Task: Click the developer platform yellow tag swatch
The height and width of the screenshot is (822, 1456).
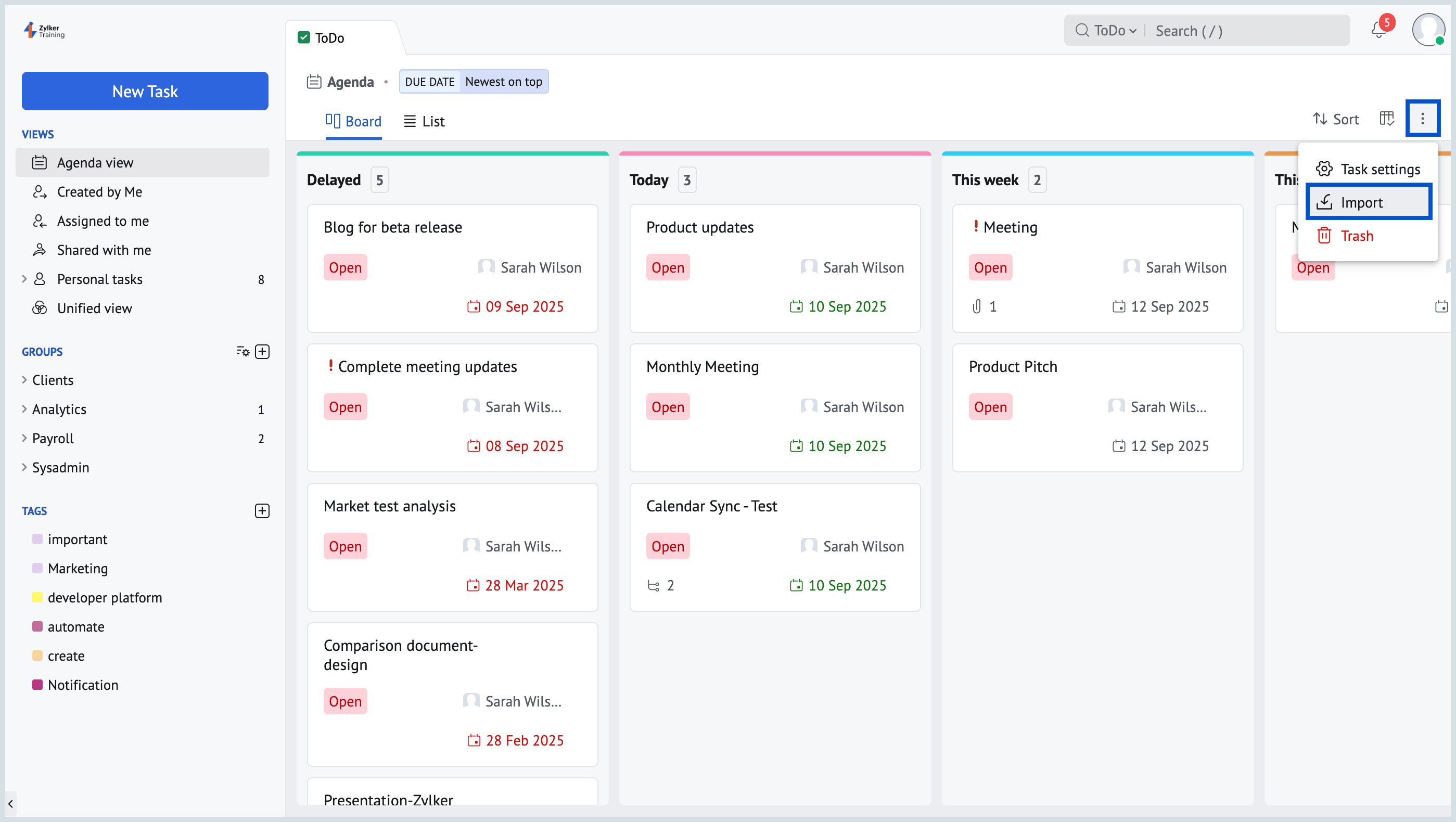Action: [37, 597]
